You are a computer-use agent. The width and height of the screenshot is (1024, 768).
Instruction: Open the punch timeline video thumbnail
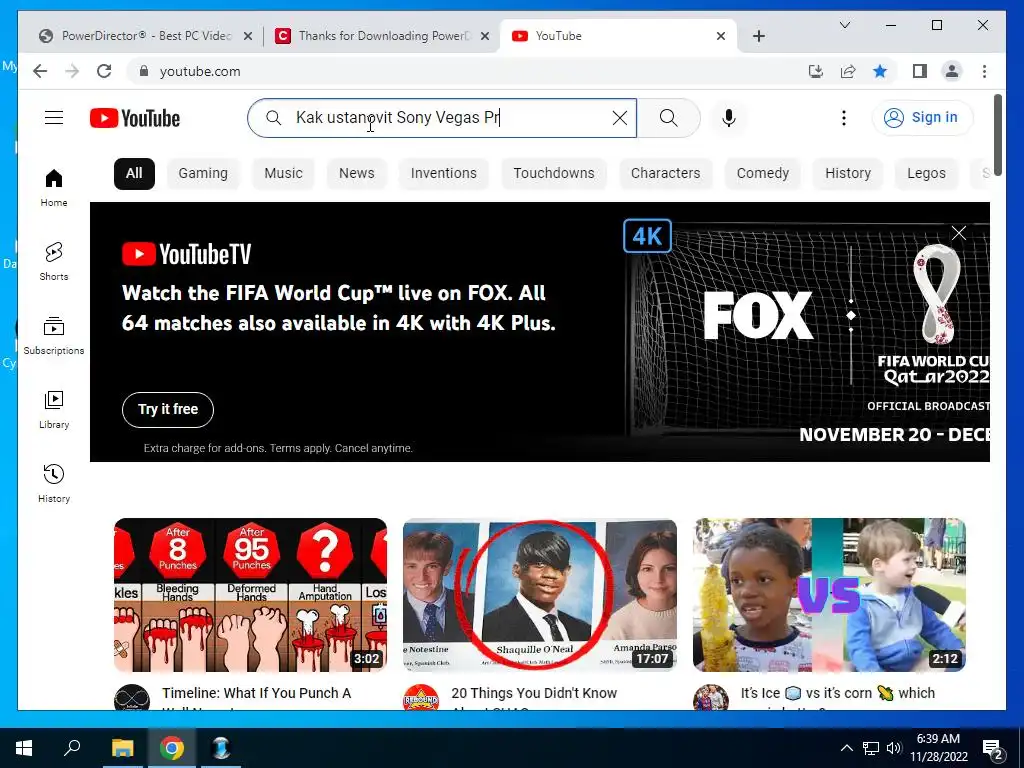[x=250, y=594]
